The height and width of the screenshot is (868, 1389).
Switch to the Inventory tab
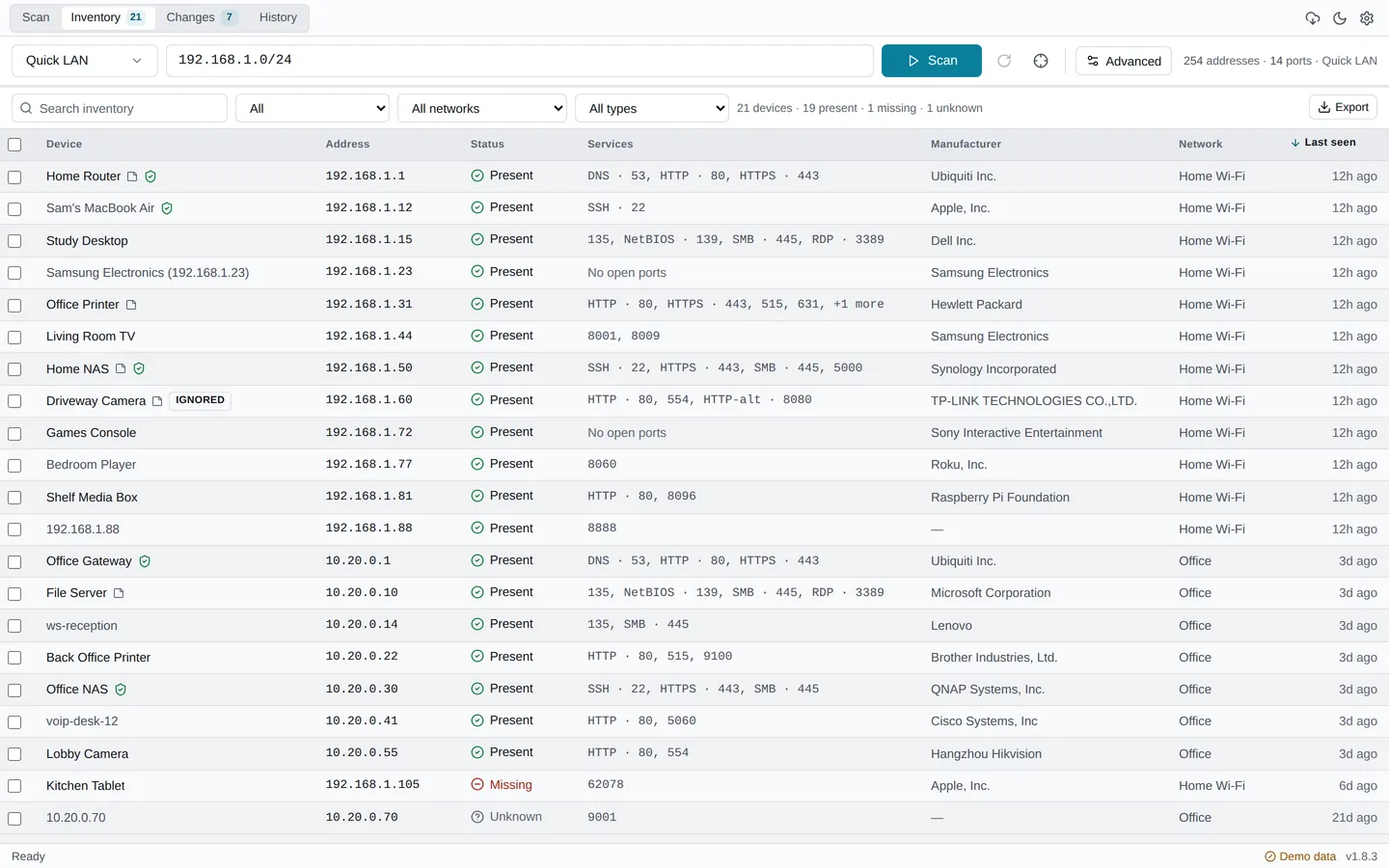pos(107,17)
